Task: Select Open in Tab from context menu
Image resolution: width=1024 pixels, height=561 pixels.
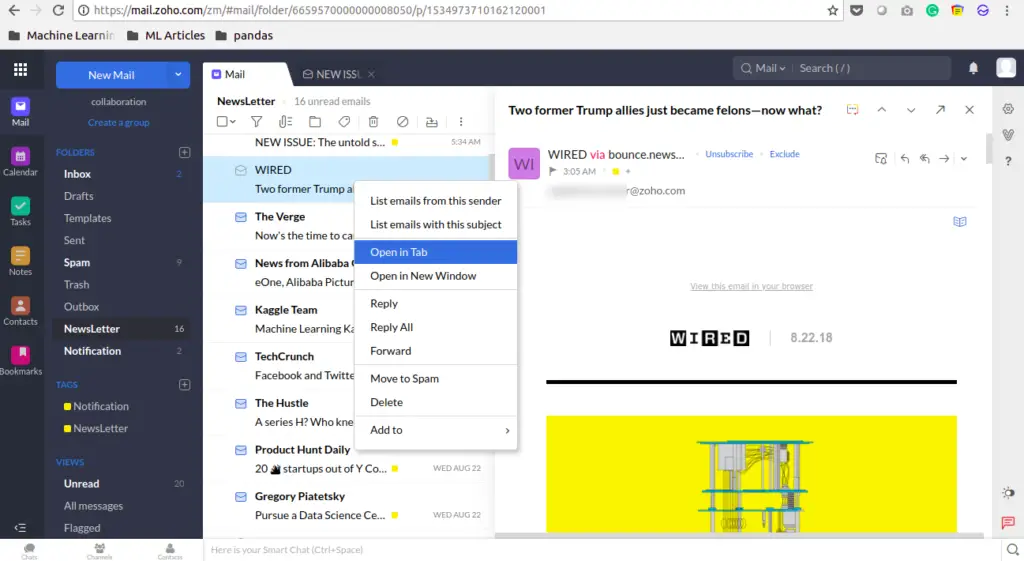Action: coord(436,252)
